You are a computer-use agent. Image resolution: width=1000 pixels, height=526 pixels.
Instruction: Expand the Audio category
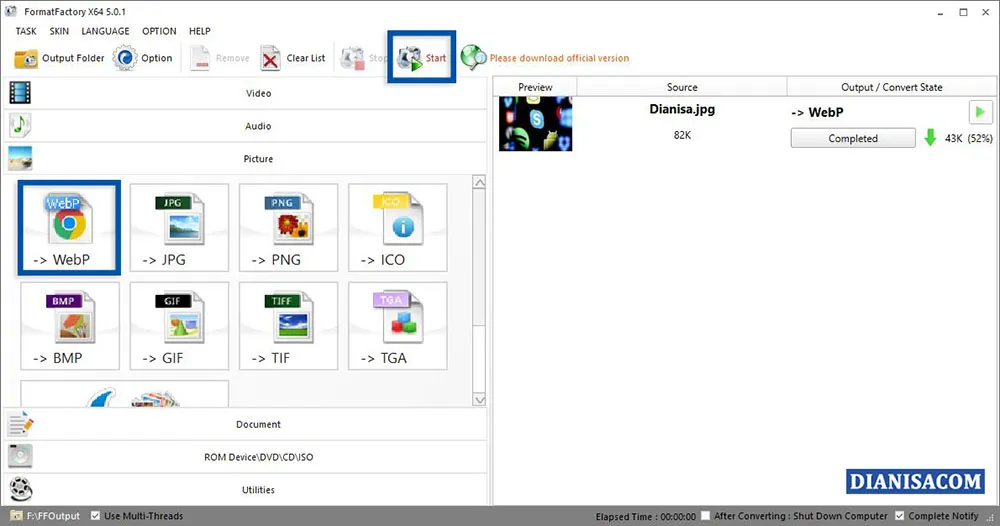coord(246,126)
